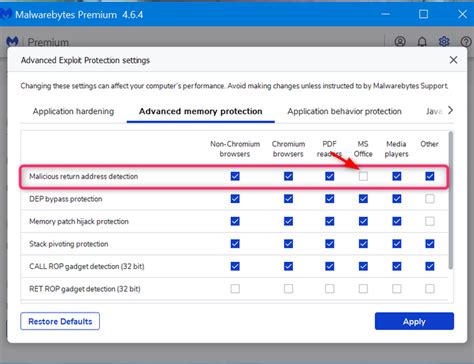The image size is (474, 364).
Task: Click the Non-Chromium browsers column header
Action: click(235, 149)
